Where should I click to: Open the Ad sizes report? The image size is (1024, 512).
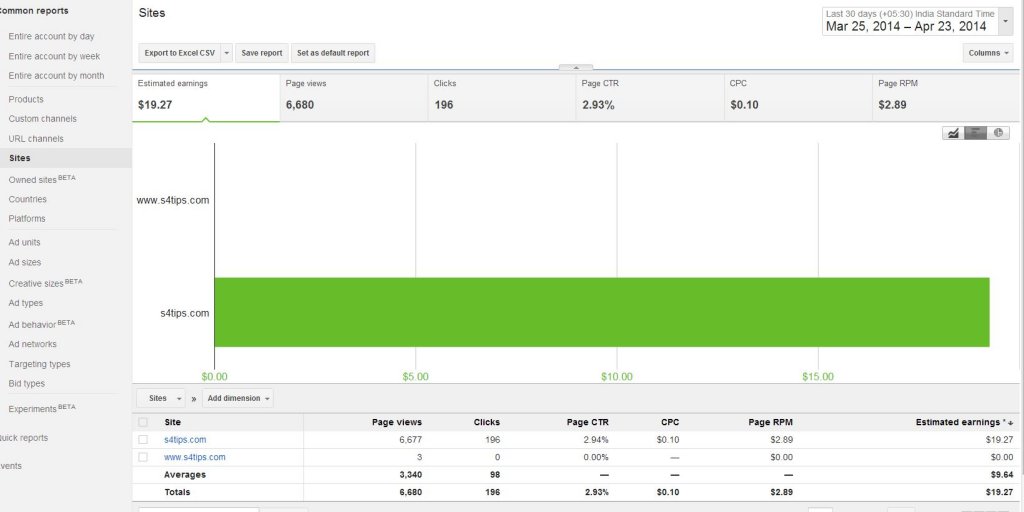[25, 263]
